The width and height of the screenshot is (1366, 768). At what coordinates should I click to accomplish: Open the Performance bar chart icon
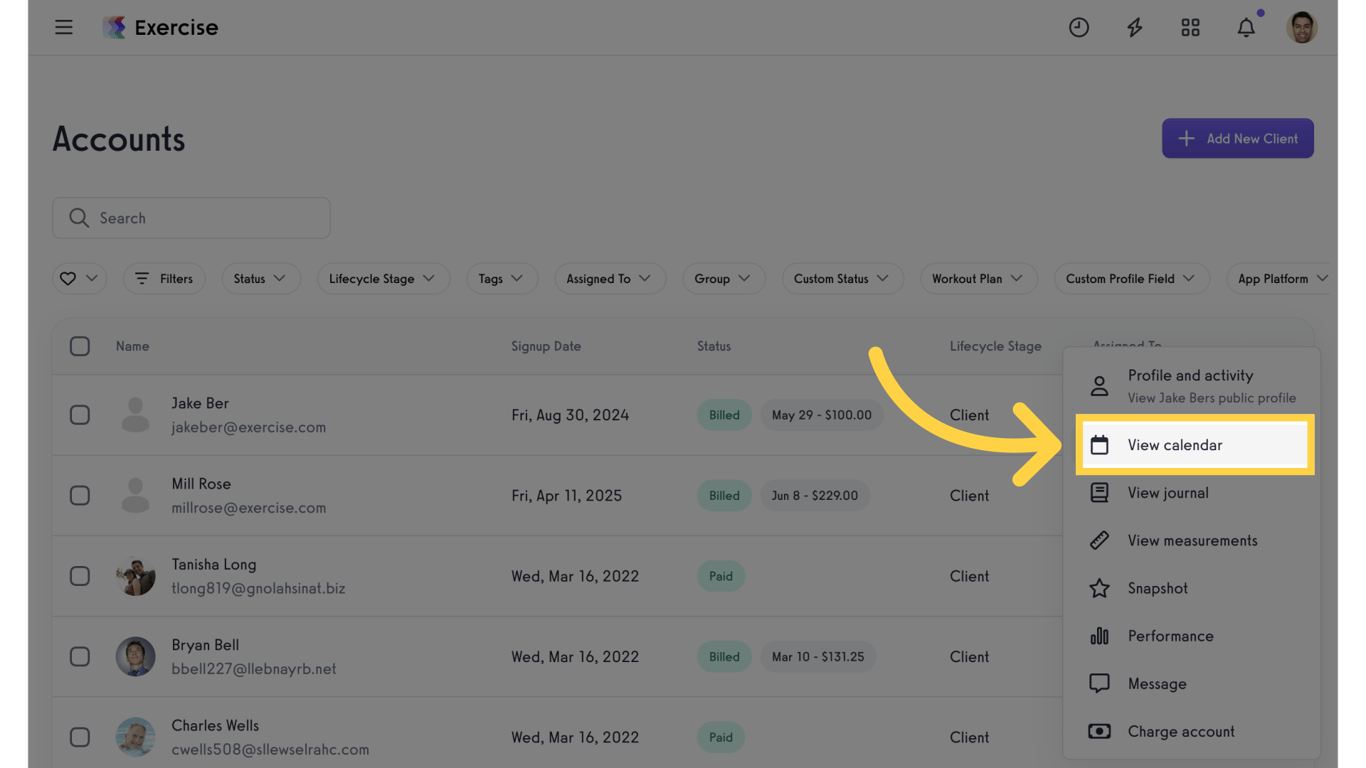point(1099,636)
